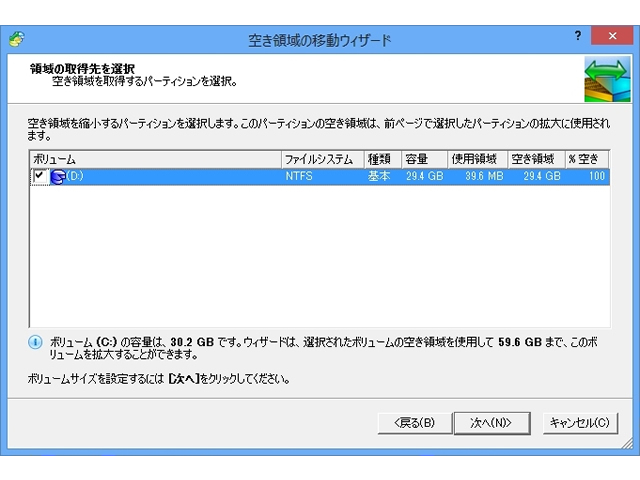Viewport: 640px width, 480px height.
Task: Sort by 容量 column header
Action: [424, 159]
